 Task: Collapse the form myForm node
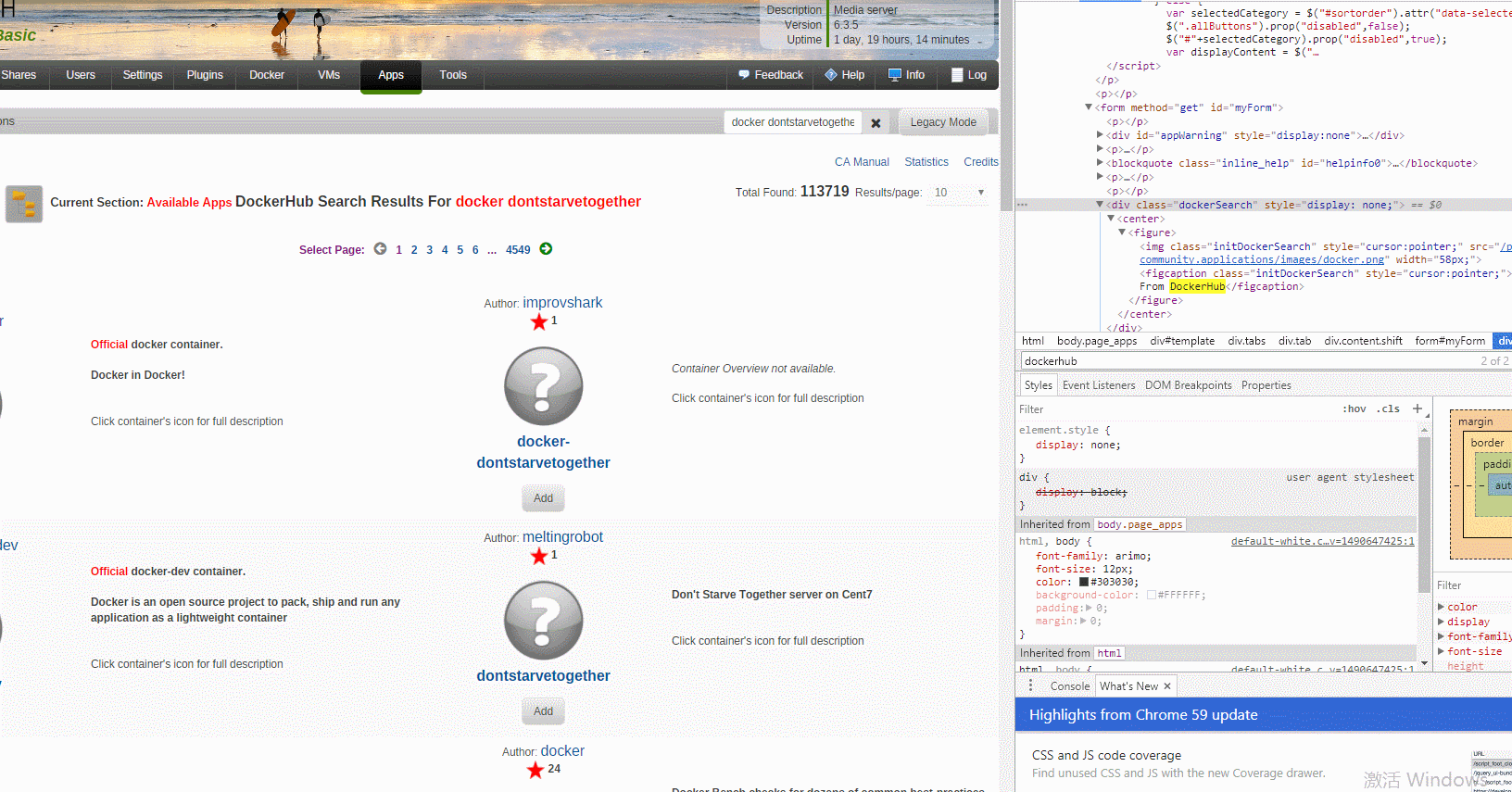pos(1089,107)
